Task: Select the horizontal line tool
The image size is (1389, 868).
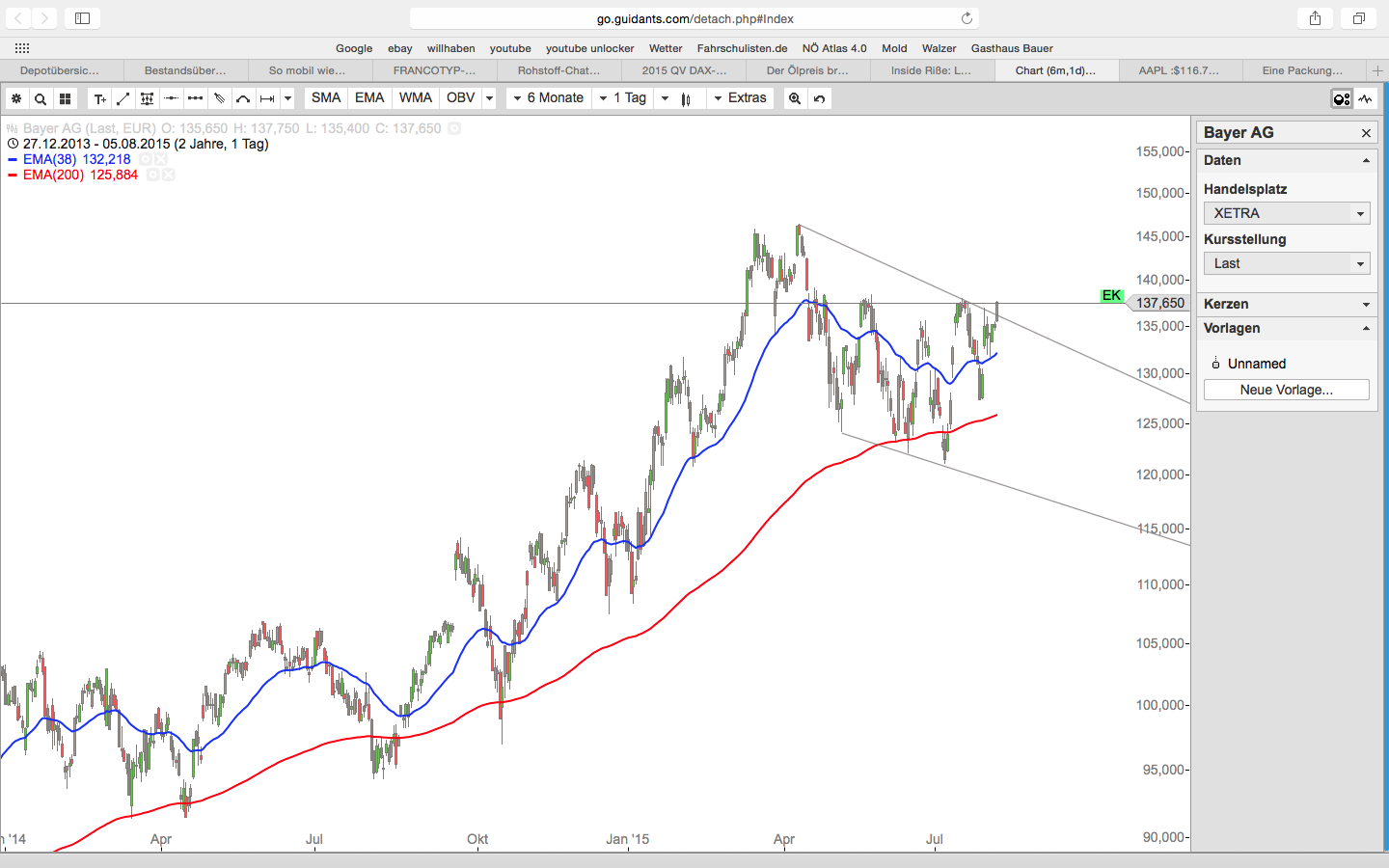Action: pyautogui.click(x=171, y=98)
